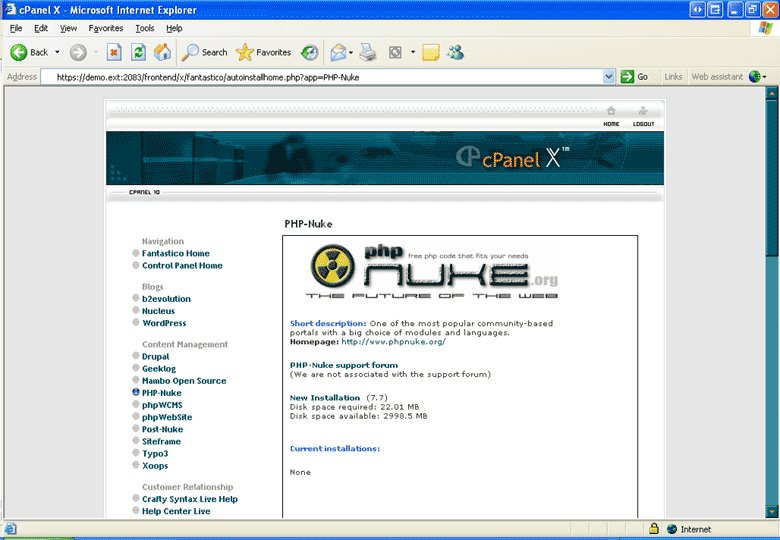Open the Mambo Open Source link
The height and width of the screenshot is (540, 780).
click(184, 381)
